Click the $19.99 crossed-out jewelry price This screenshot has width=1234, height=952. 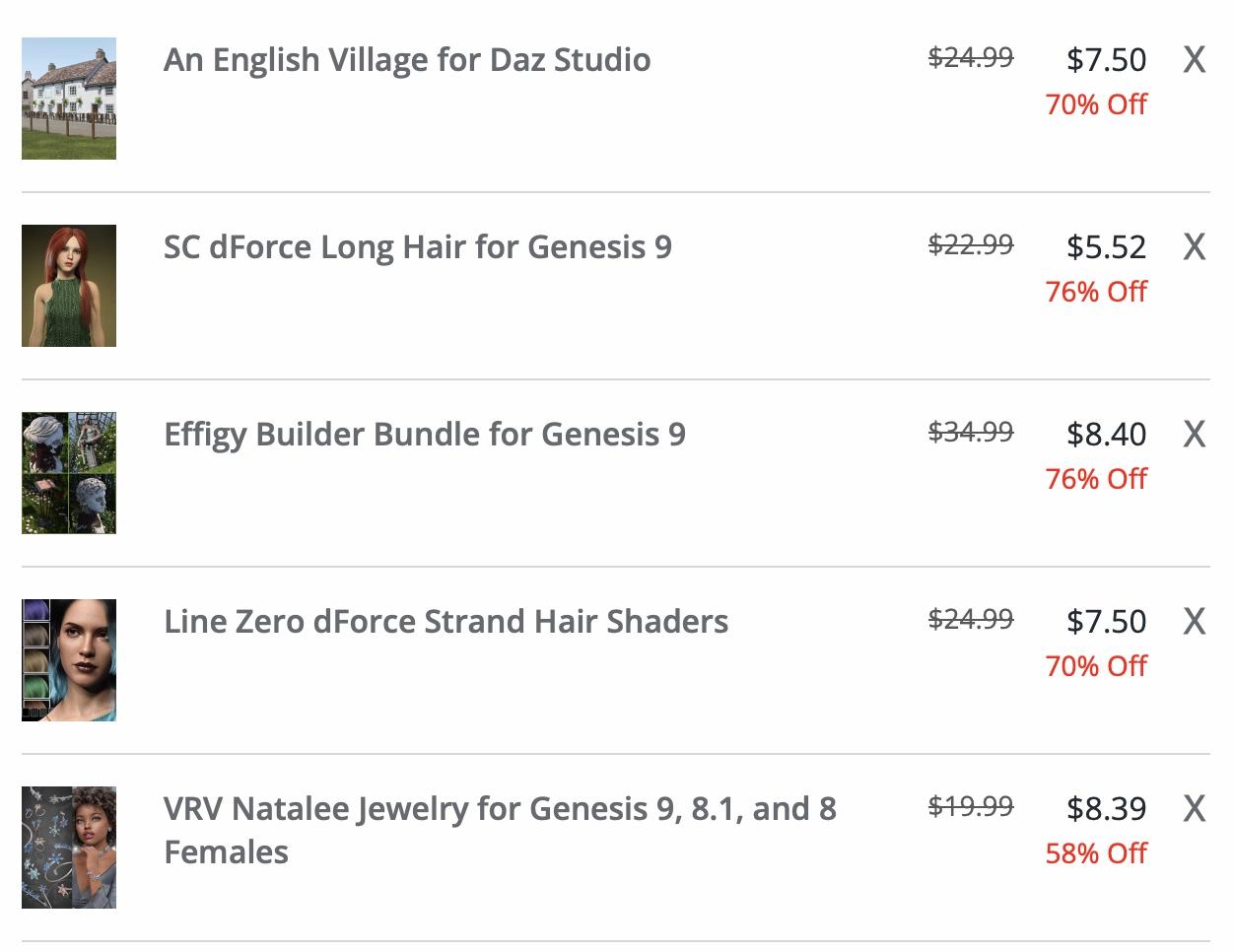[x=970, y=806]
